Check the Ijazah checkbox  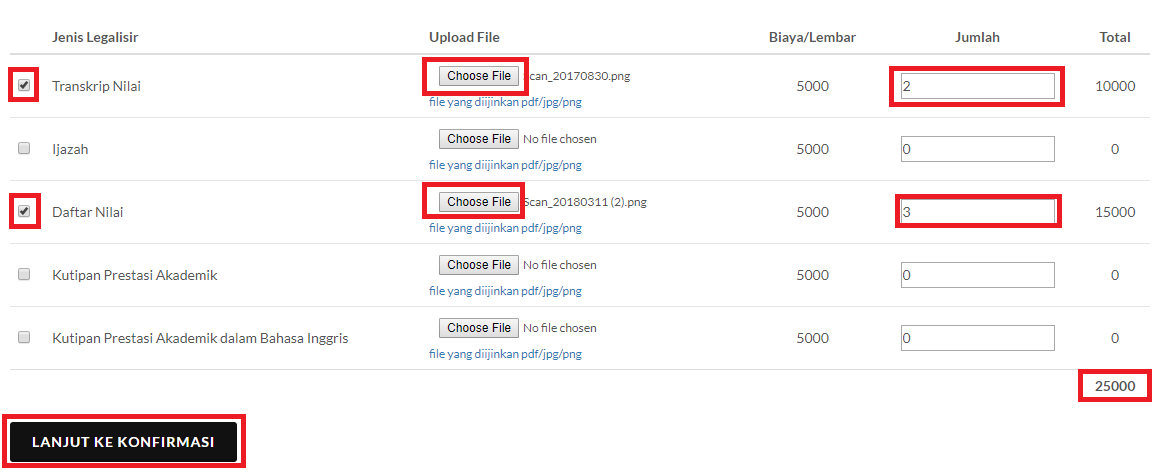(x=24, y=149)
